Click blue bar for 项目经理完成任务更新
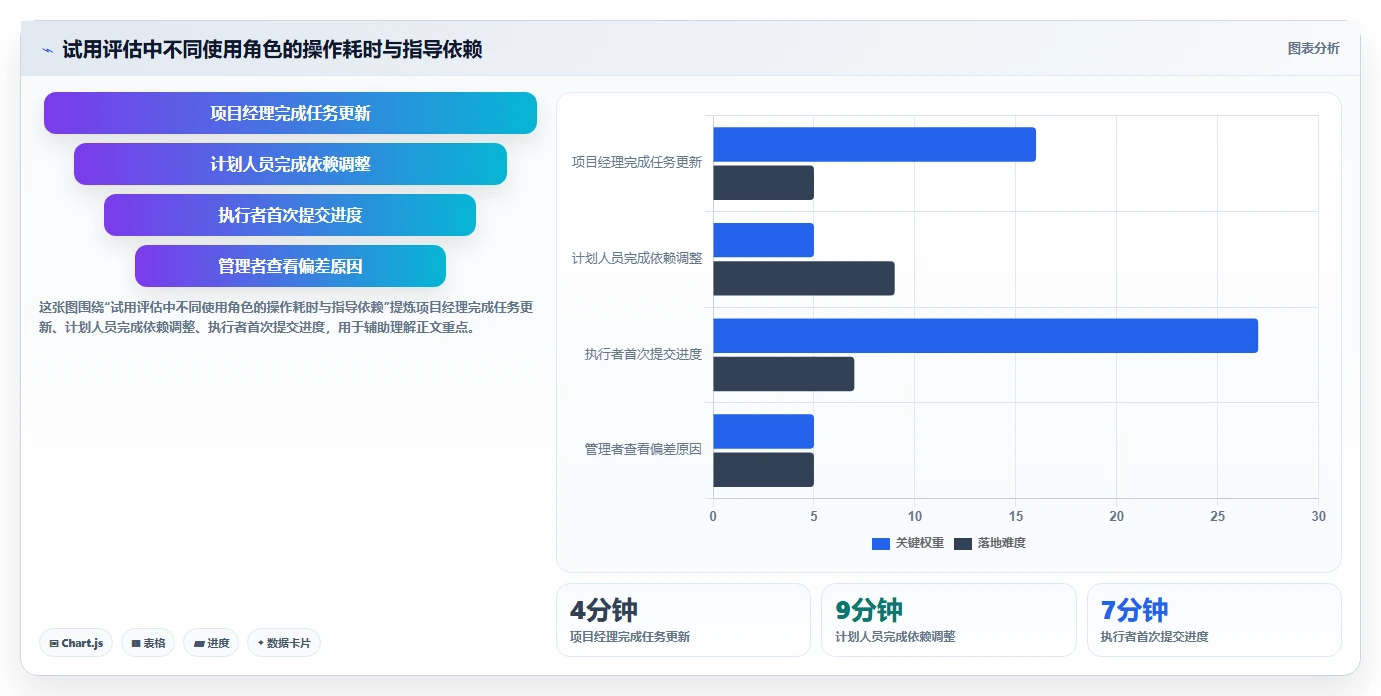Screen dimensions: 1381x696 874,145
